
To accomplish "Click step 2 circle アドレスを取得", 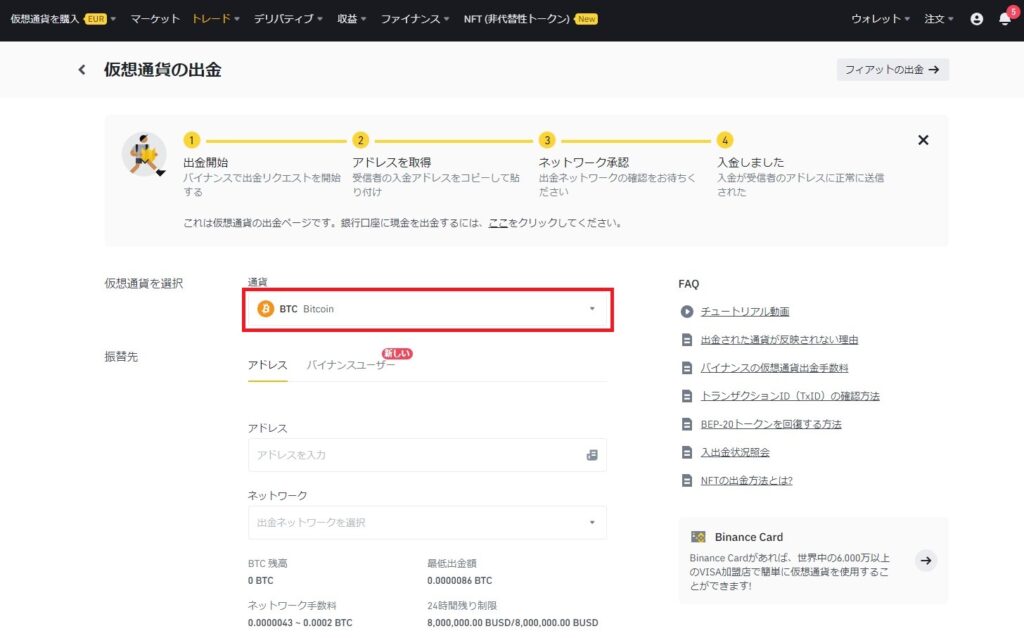I will 360,140.
